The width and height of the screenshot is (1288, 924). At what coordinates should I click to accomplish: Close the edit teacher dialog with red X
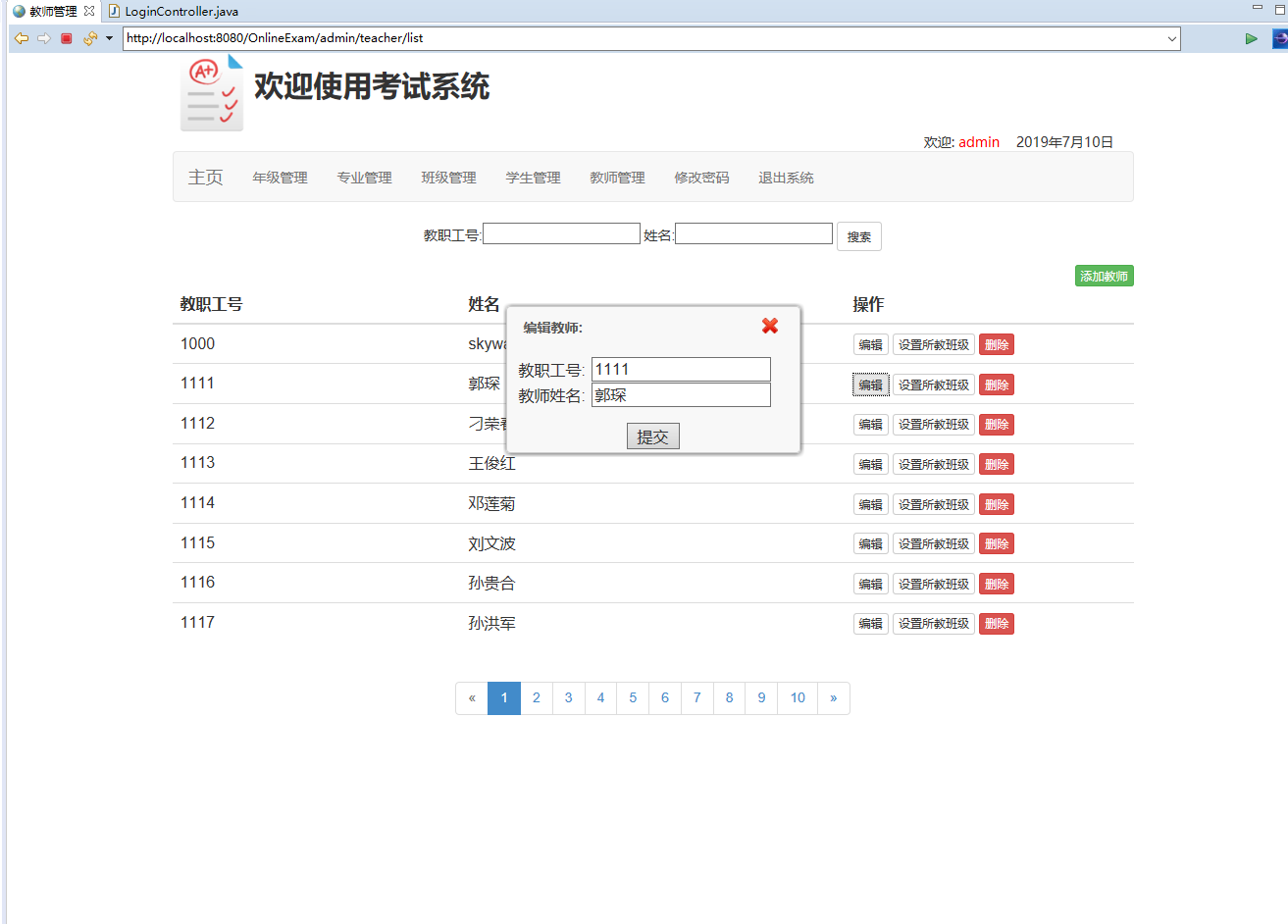[x=770, y=326]
